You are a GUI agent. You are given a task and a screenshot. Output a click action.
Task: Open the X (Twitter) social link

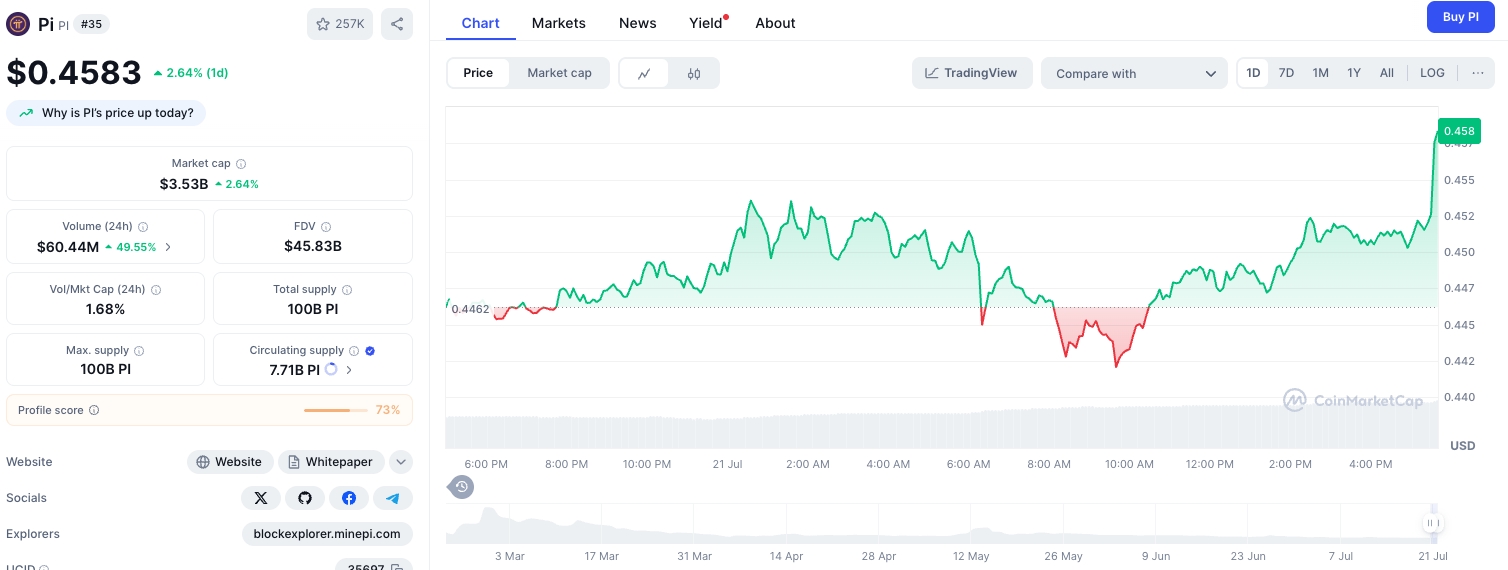tap(261, 498)
